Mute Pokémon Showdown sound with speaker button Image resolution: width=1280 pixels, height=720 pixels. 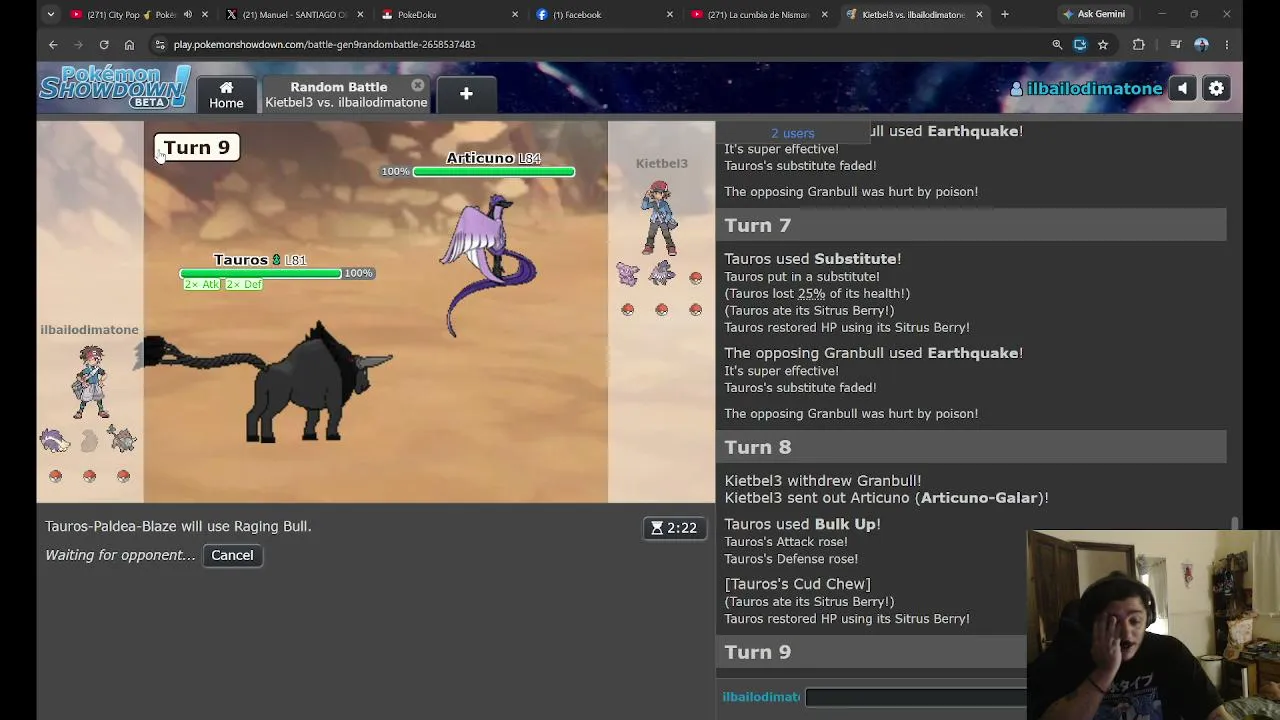point(1182,88)
